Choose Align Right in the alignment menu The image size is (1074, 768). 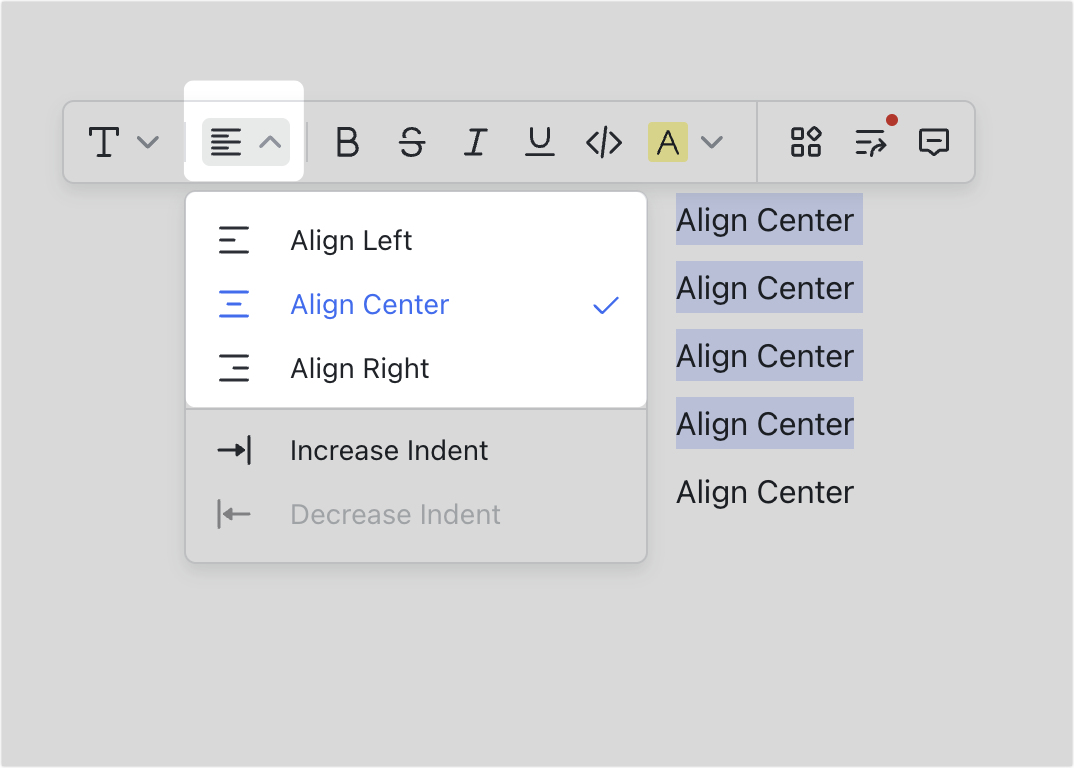[358, 368]
